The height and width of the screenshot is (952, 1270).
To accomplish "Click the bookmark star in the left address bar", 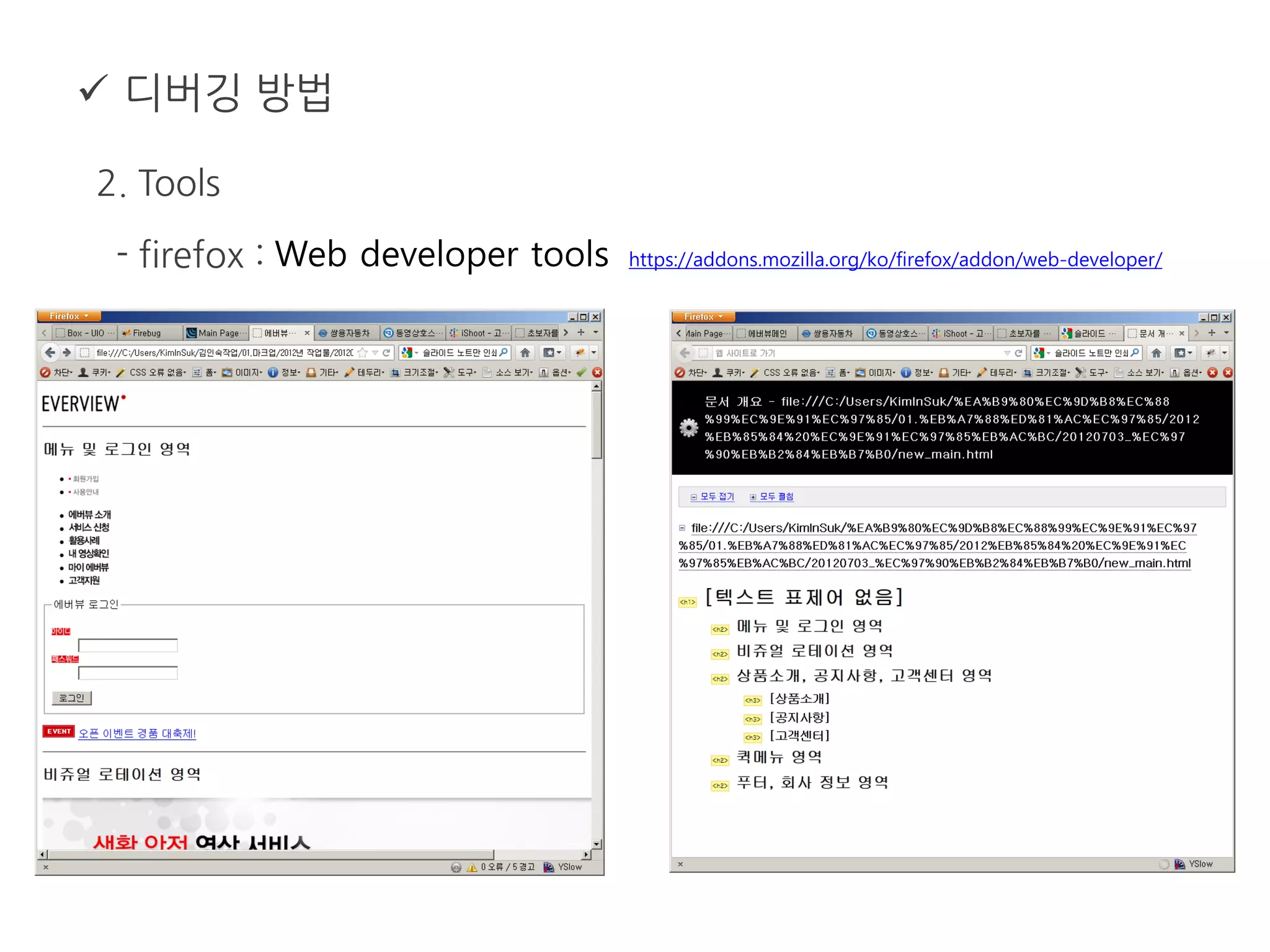I will (x=362, y=353).
